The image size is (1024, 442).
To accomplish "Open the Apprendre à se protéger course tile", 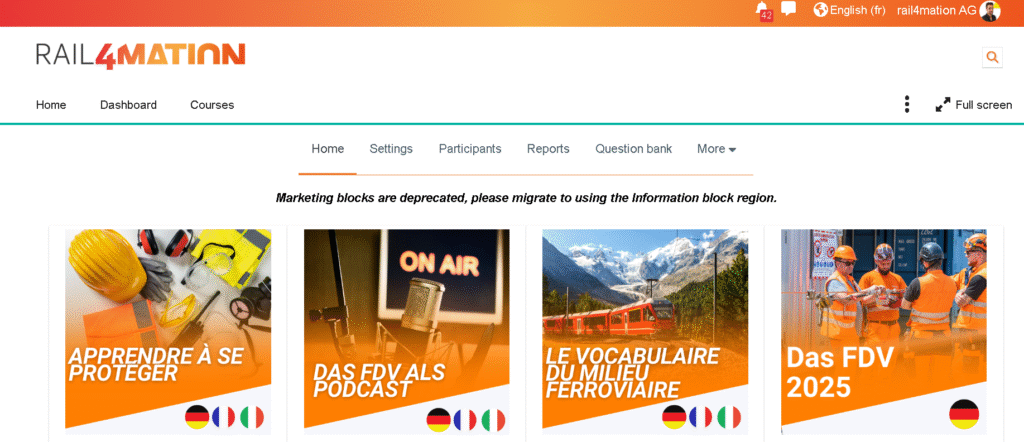I will pos(168,332).
